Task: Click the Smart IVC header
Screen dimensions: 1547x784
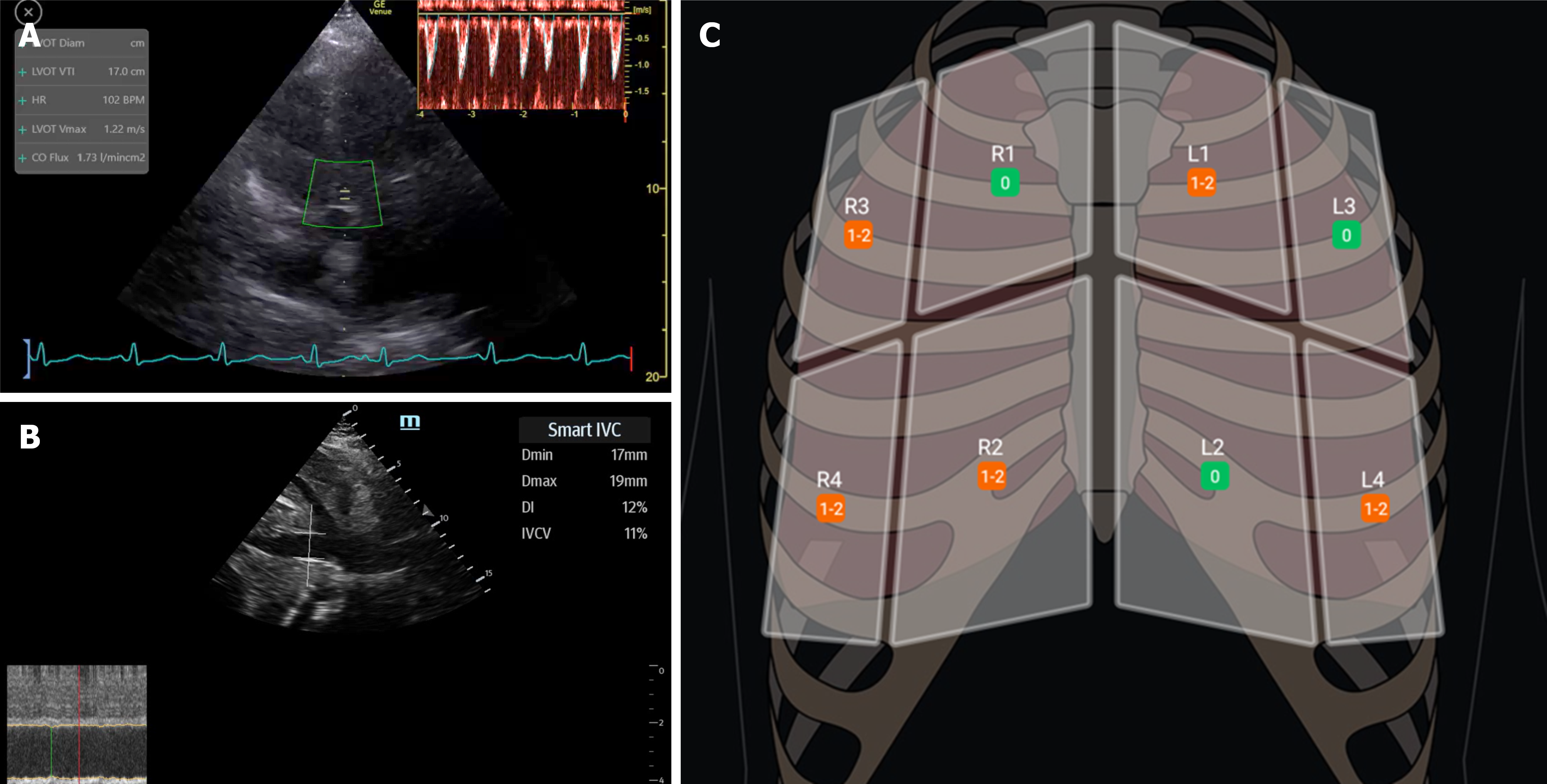Action: click(584, 430)
